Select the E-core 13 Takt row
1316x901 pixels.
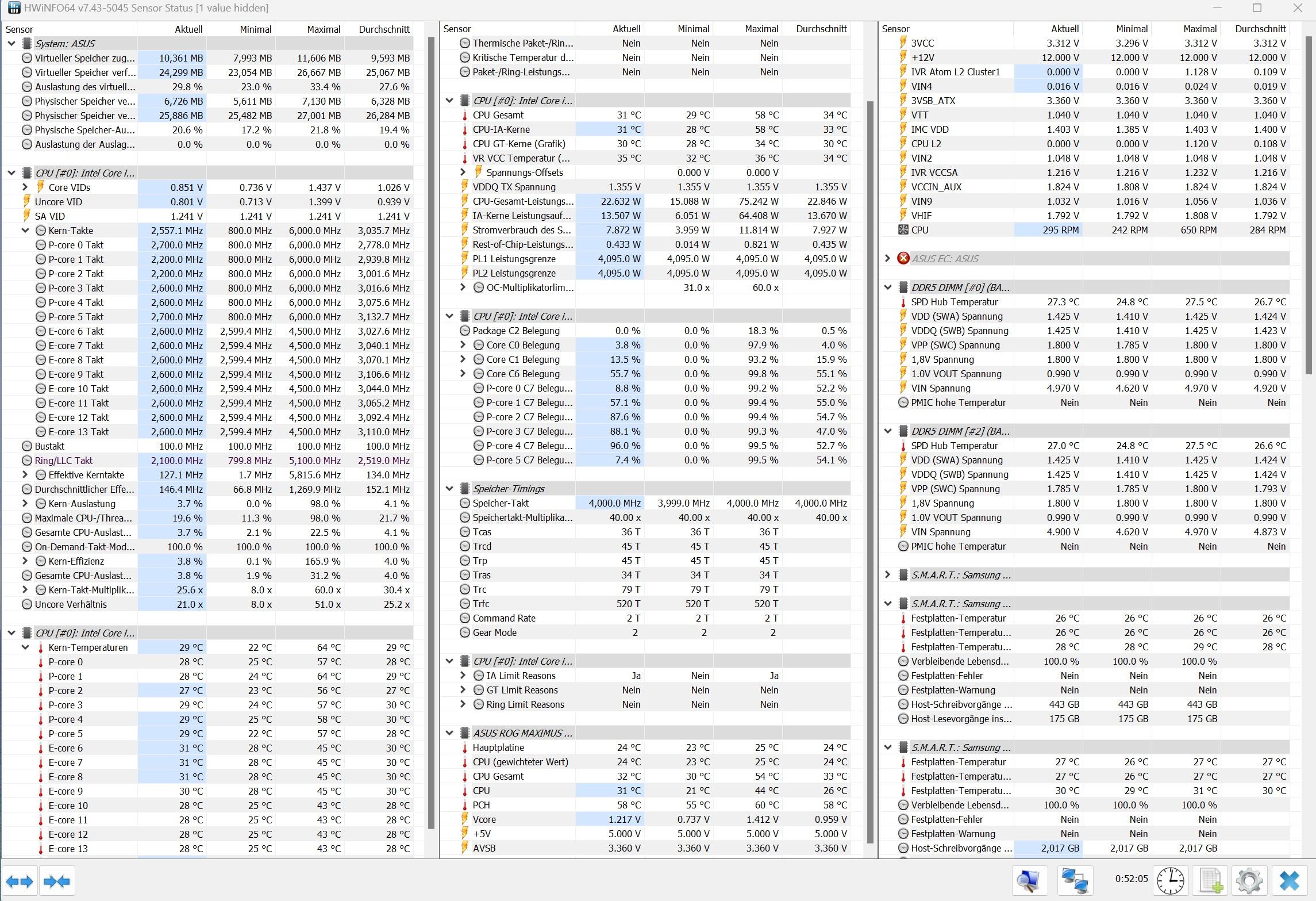tap(208, 432)
